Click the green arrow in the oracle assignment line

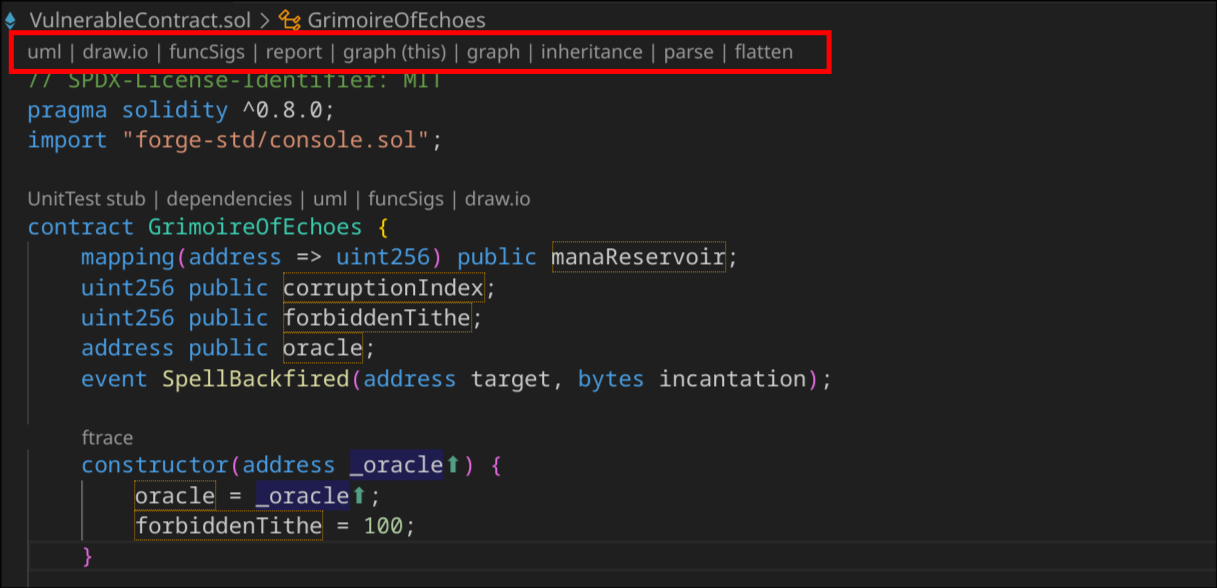(x=359, y=496)
